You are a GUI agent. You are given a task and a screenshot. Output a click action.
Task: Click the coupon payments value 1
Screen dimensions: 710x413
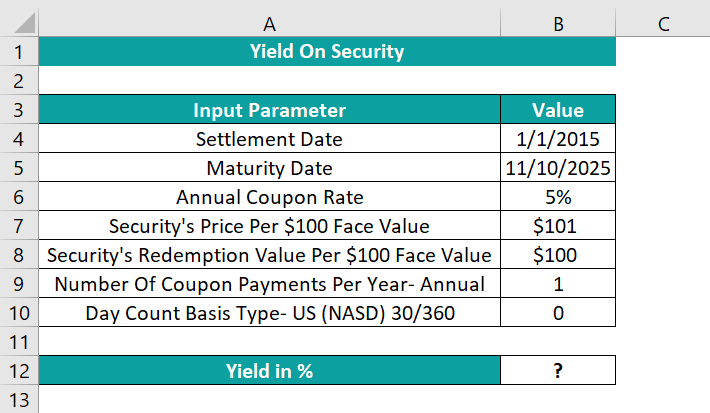point(558,284)
